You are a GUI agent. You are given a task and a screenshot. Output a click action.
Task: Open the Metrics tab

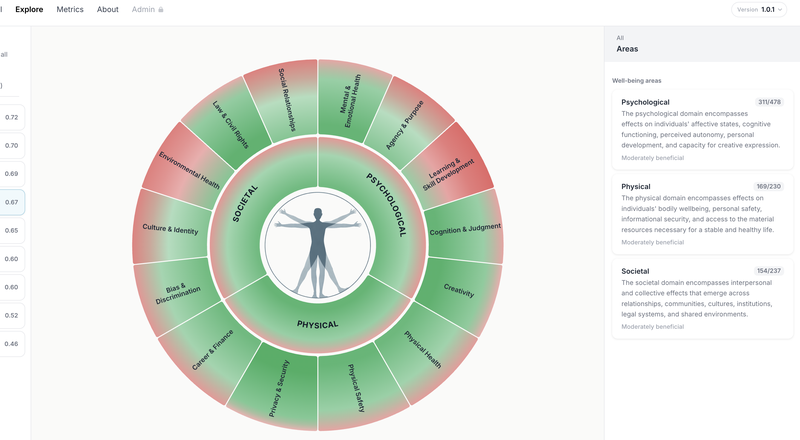pyautogui.click(x=70, y=10)
